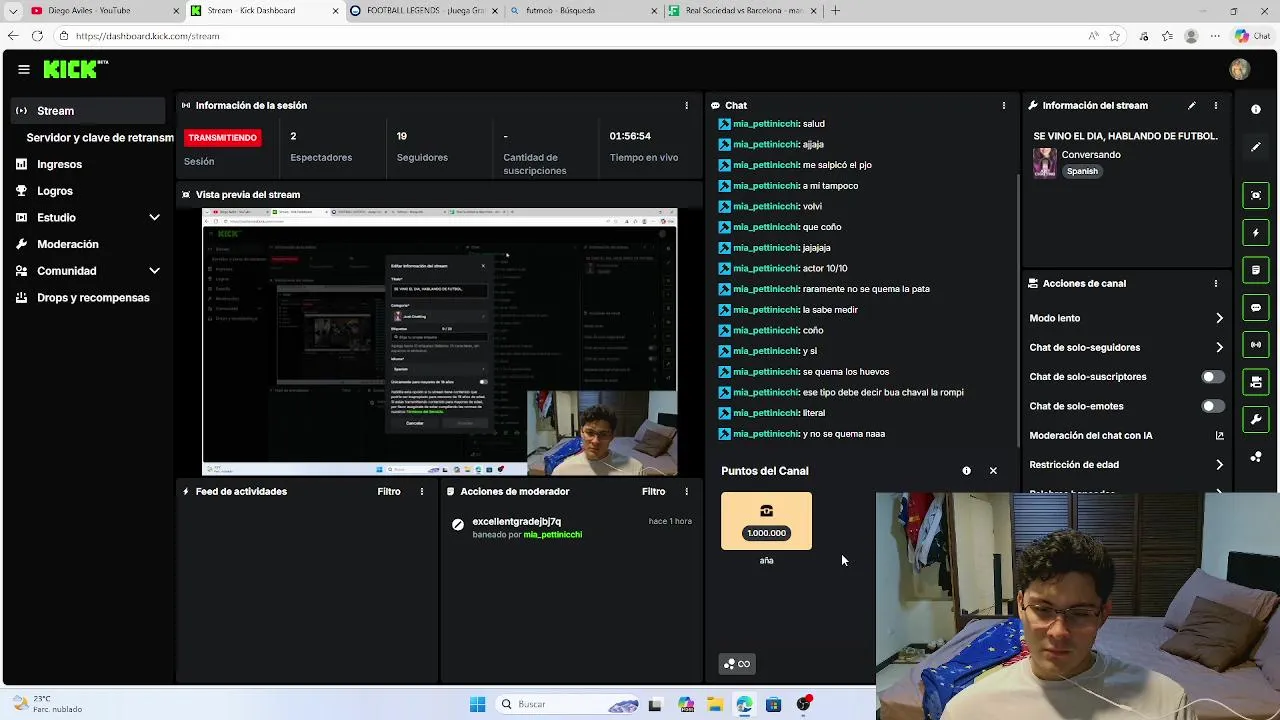Close the Puntos del Canal panel
This screenshot has height=720, width=1280.
click(x=993, y=470)
